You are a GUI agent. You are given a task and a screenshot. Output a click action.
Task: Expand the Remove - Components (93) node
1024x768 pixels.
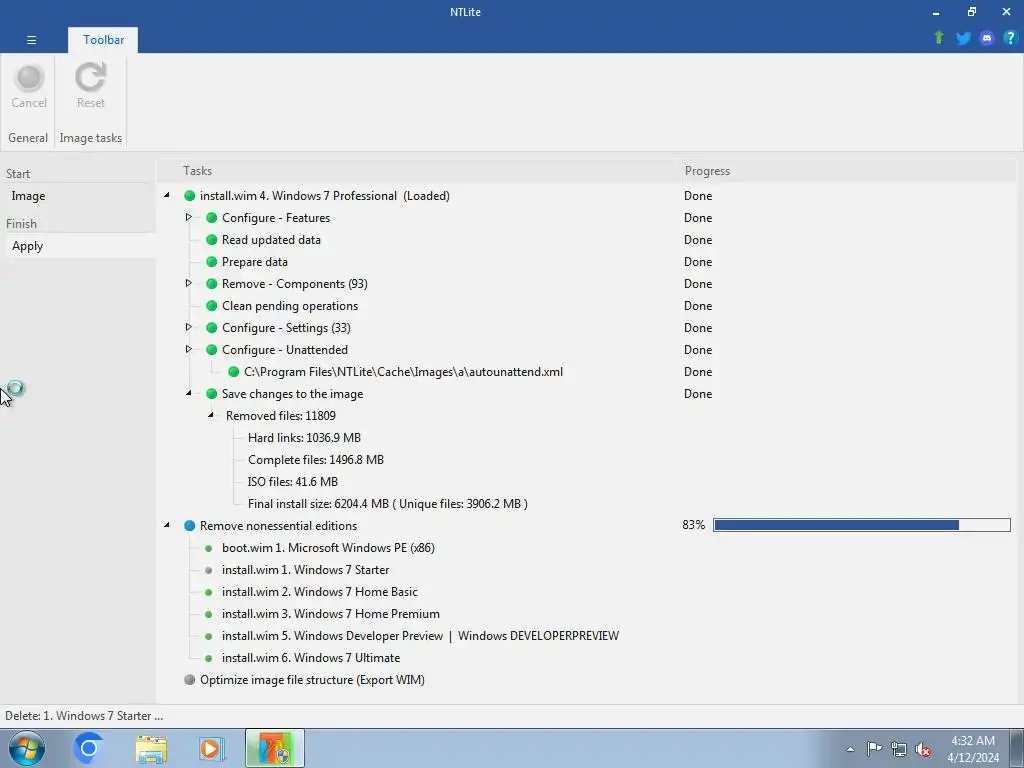(189, 283)
